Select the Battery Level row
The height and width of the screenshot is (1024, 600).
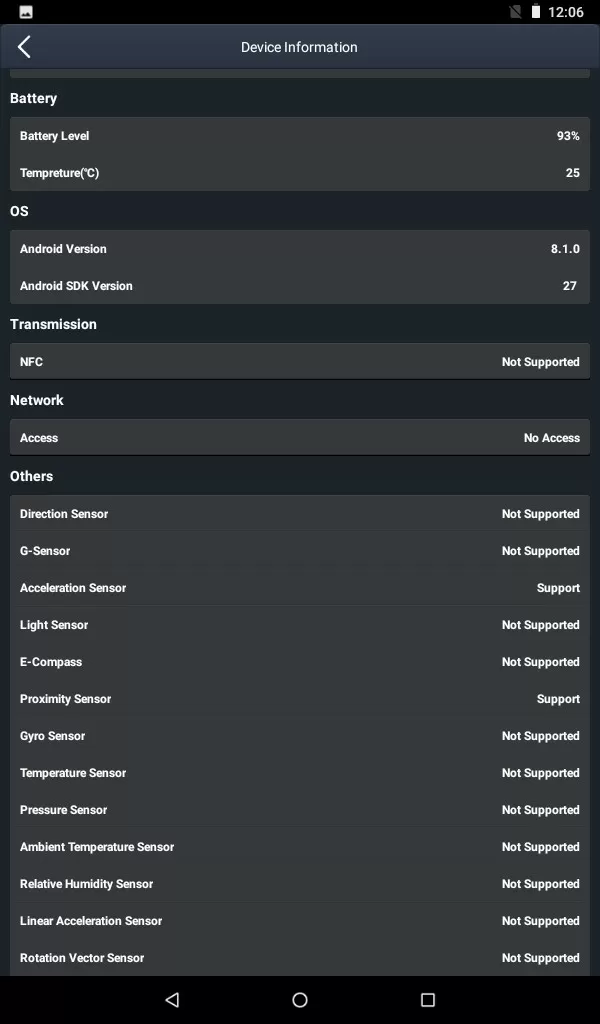tap(300, 136)
